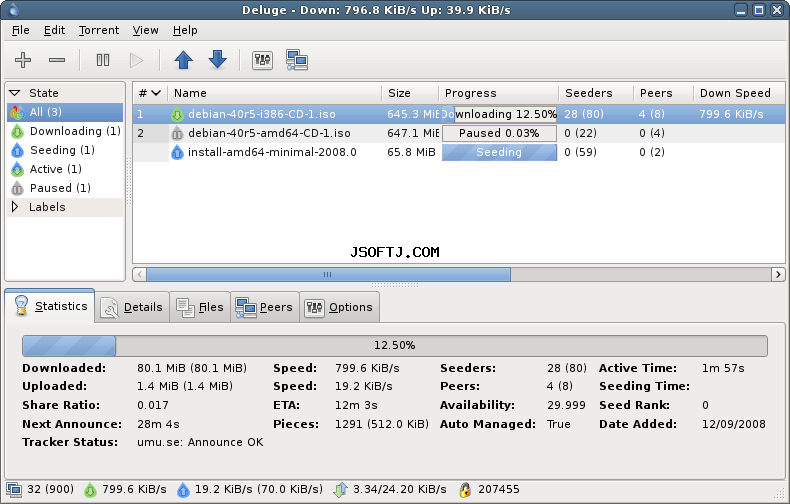This screenshot has width=790, height=504.
Task: Open the Edit menu
Action: tap(54, 30)
